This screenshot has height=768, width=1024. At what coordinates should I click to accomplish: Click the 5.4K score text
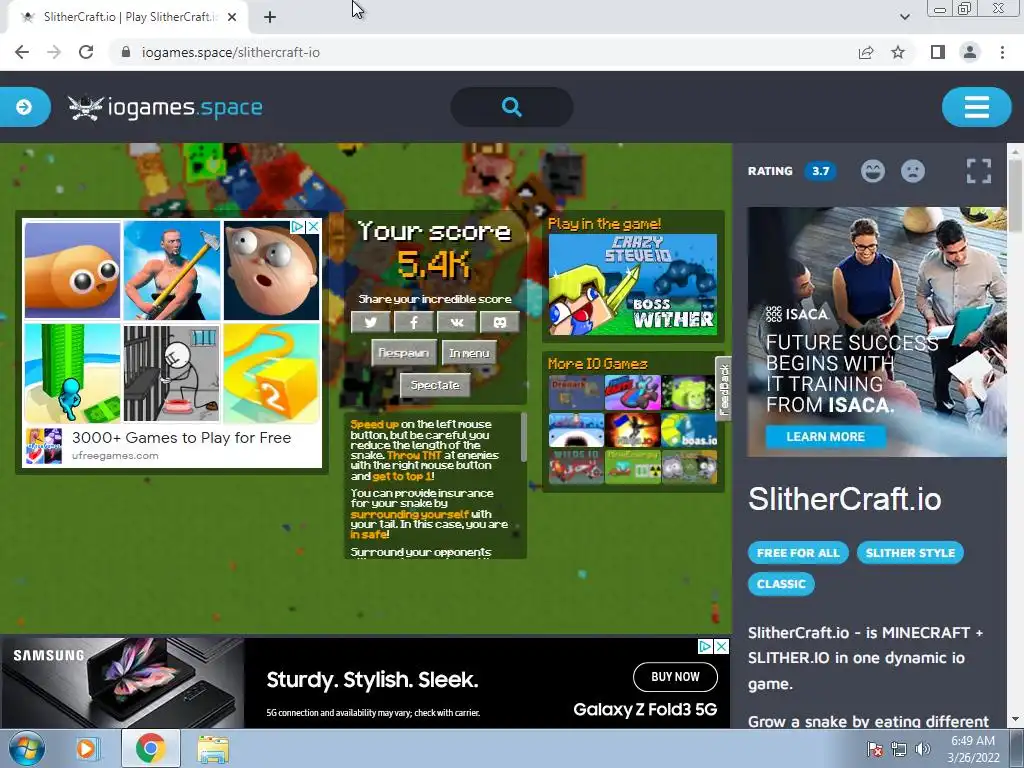(x=434, y=264)
